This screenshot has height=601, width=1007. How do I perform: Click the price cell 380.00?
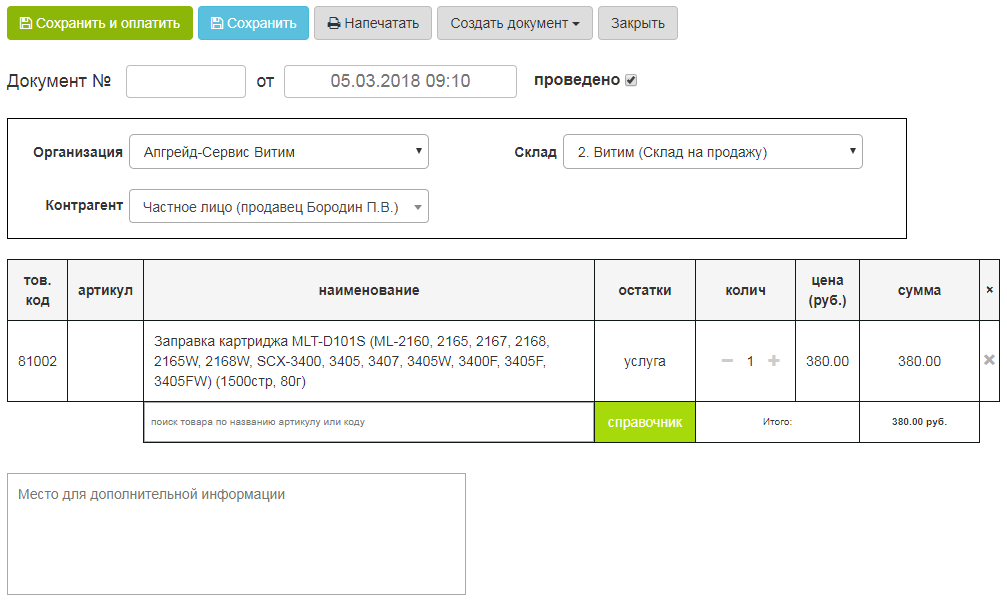[827, 361]
